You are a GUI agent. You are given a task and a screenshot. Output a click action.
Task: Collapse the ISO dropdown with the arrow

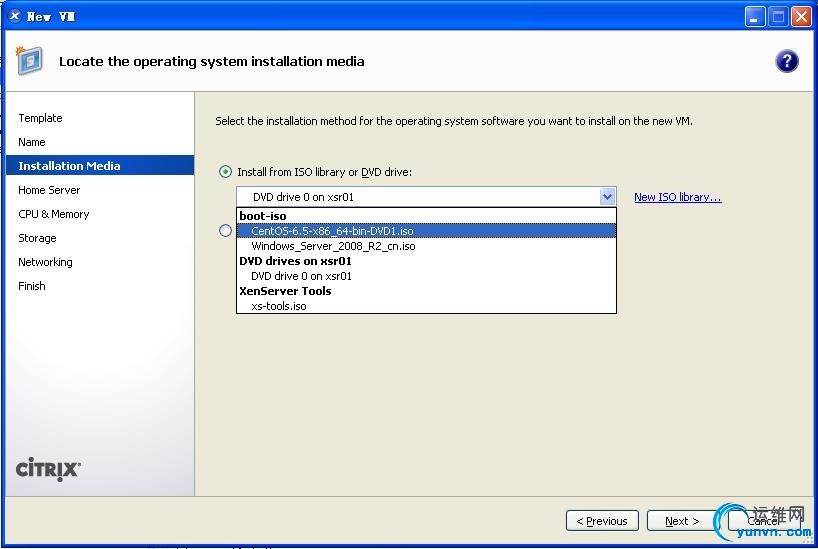607,197
